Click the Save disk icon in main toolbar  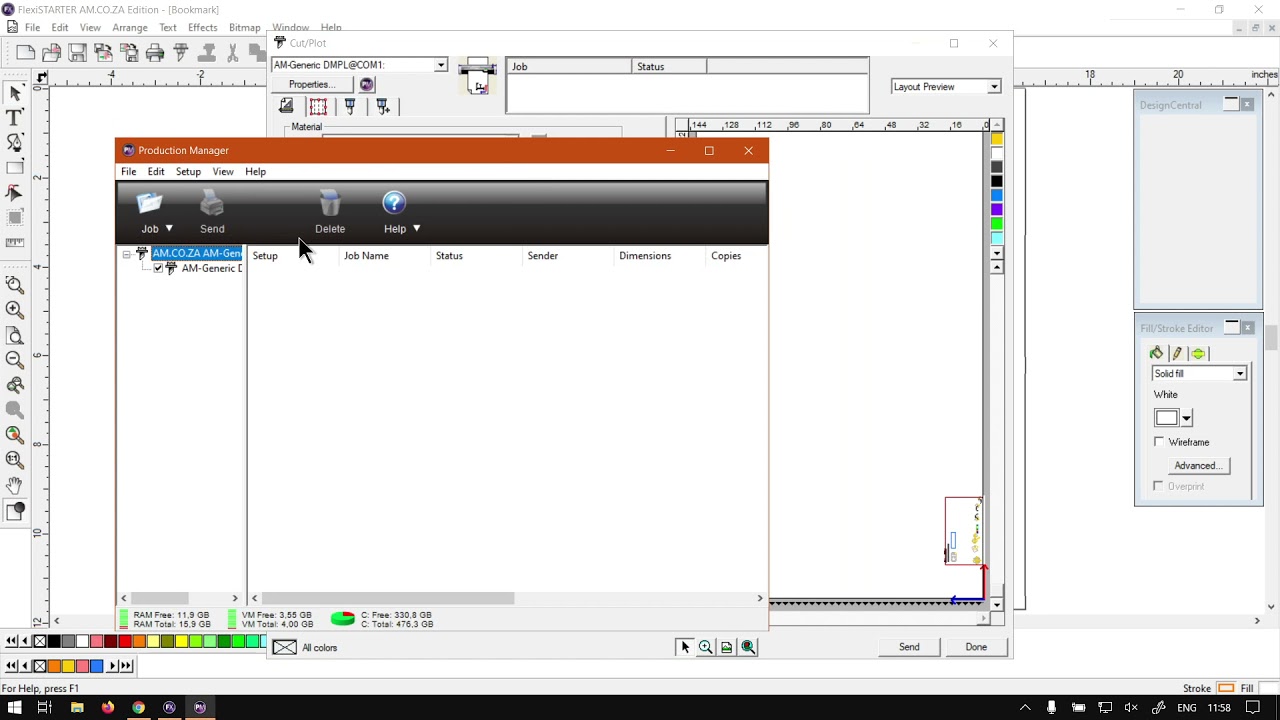[78, 52]
